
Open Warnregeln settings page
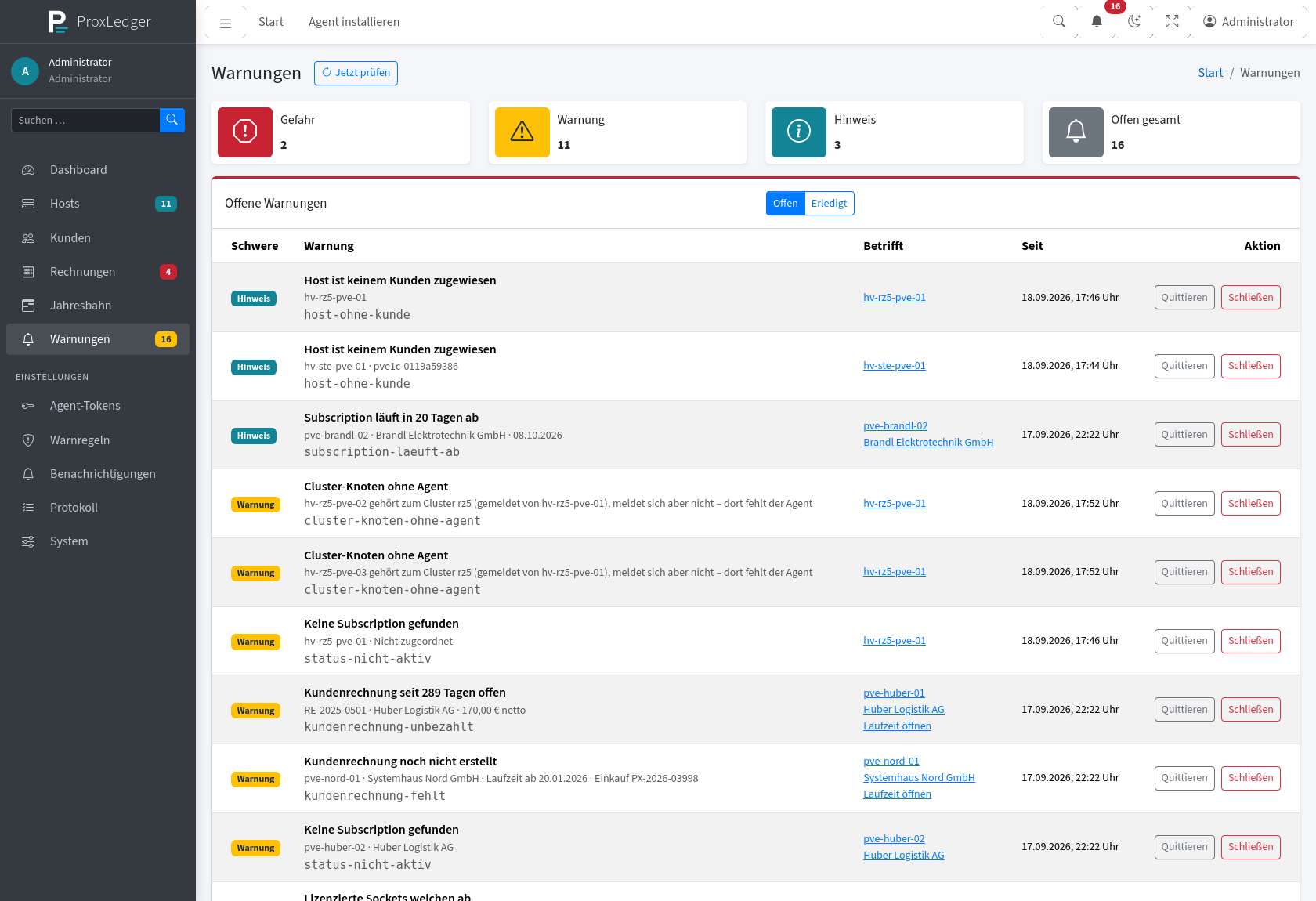point(98,440)
